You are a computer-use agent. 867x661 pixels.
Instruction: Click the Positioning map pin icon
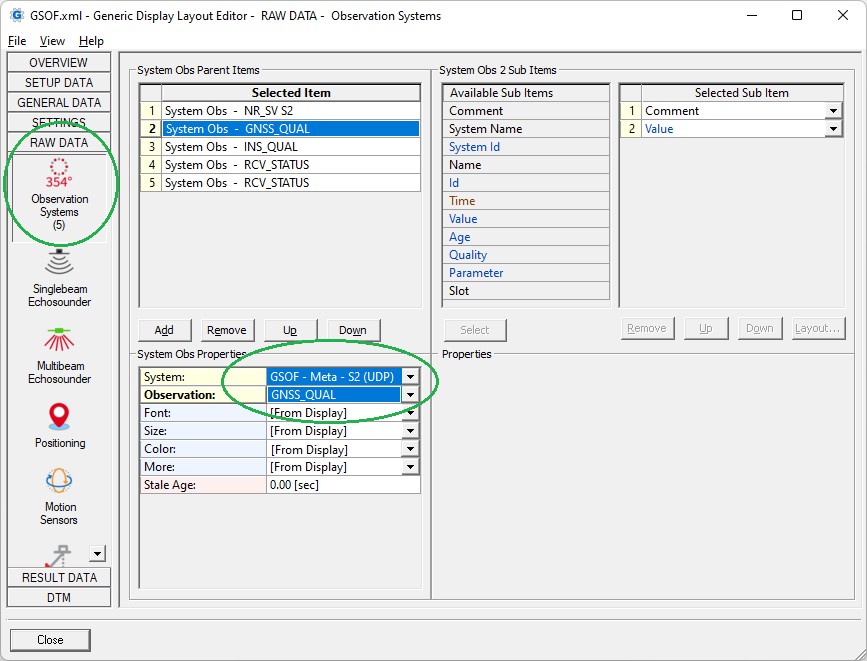click(59, 416)
